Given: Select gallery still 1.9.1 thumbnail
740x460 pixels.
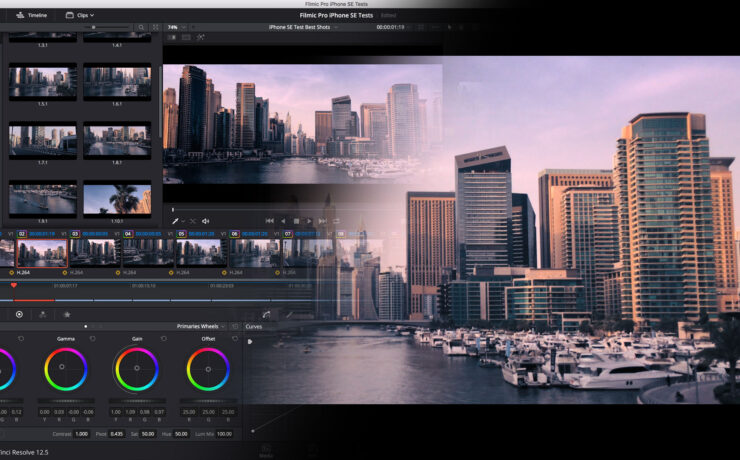Looking at the screenshot, I should point(42,199).
